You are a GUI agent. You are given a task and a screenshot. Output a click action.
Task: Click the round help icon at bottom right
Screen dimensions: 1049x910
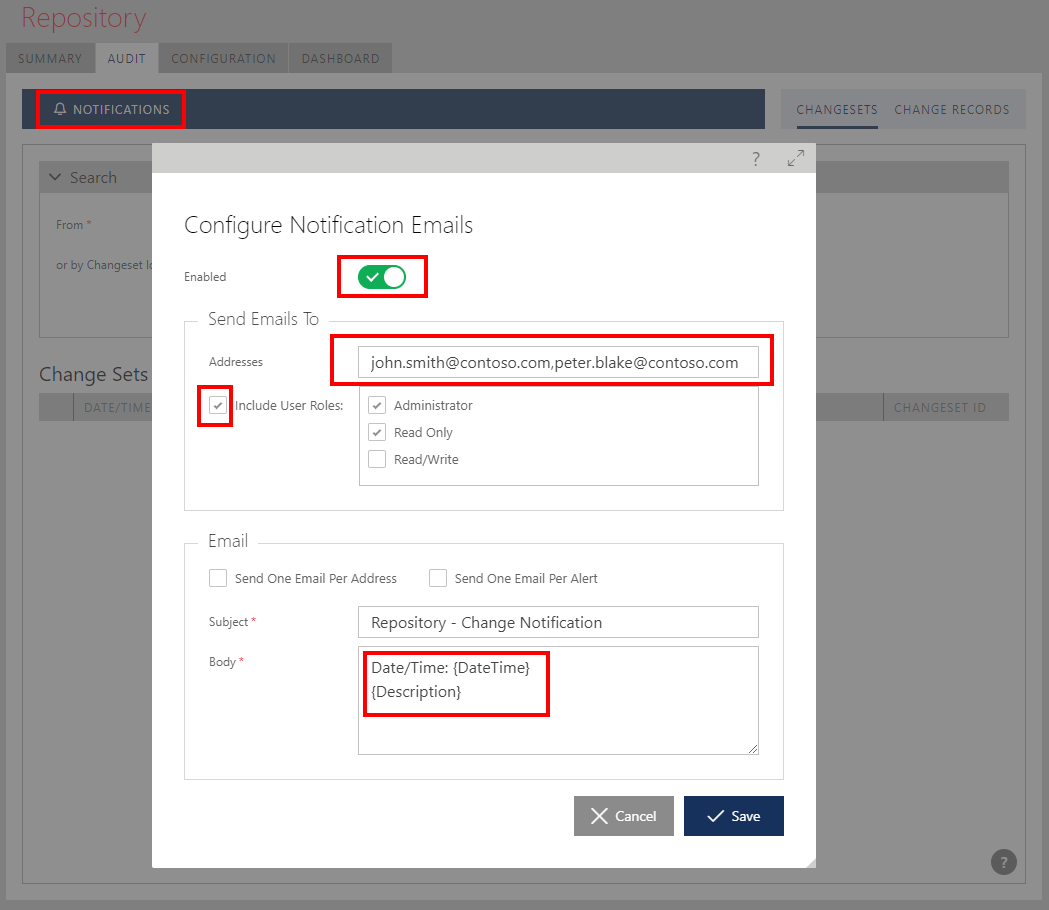pyautogui.click(x=1003, y=861)
